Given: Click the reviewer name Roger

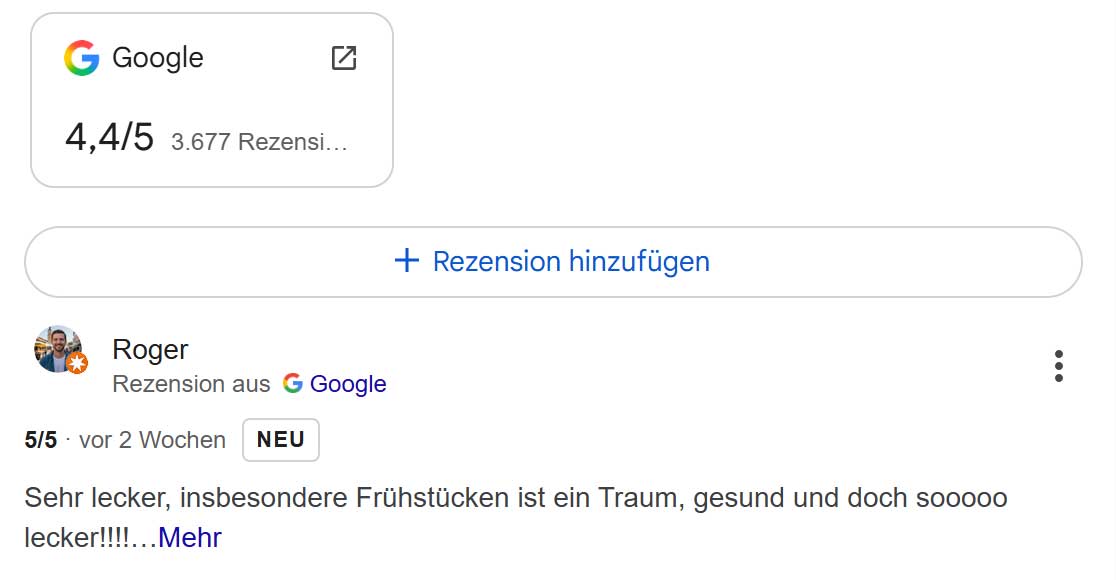Looking at the screenshot, I should click(x=148, y=349).
